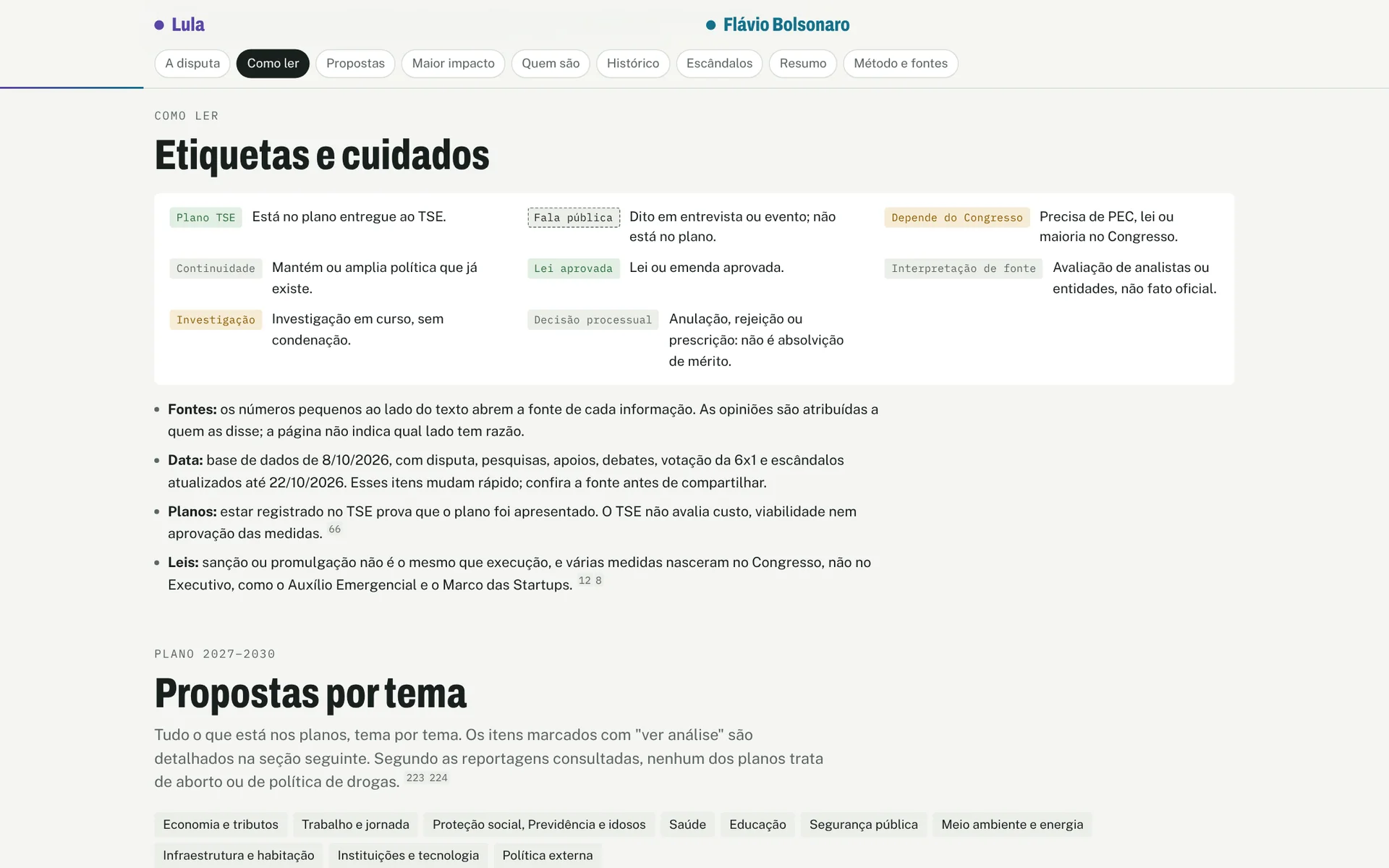Click the Flávio Bolsonaro candidate name

click(x=786, y=25)
